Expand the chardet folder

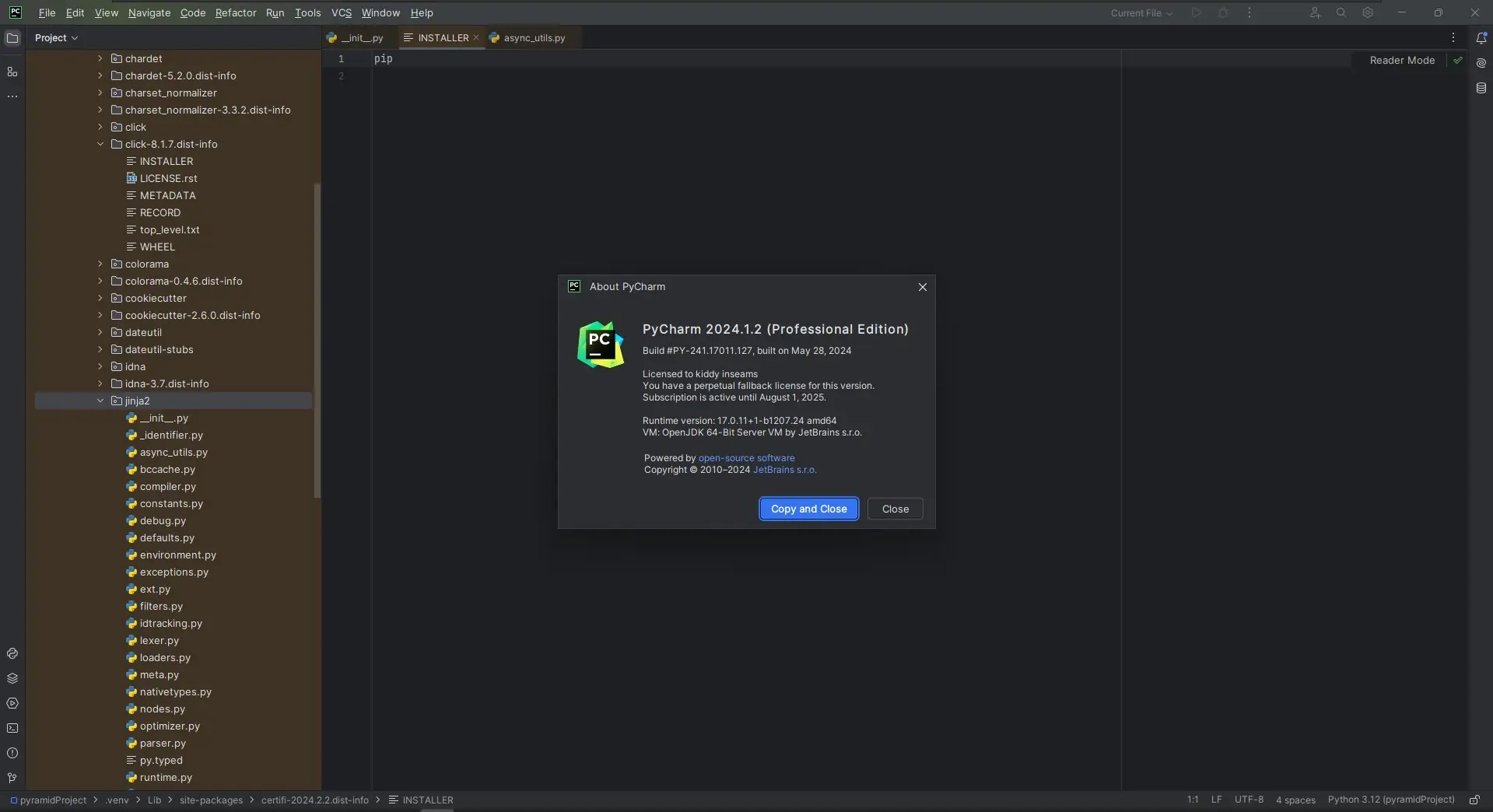[x=100, y=58]
